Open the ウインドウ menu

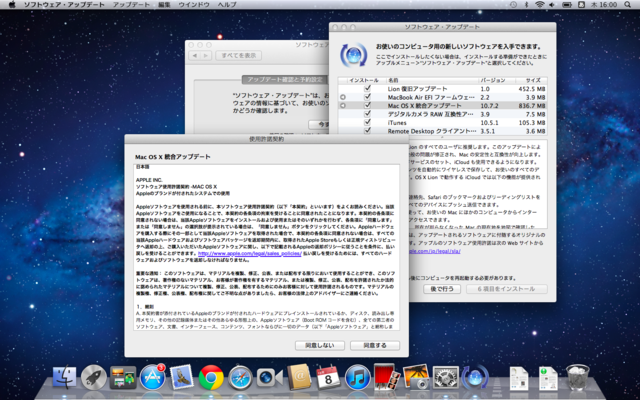coord(194,4)
